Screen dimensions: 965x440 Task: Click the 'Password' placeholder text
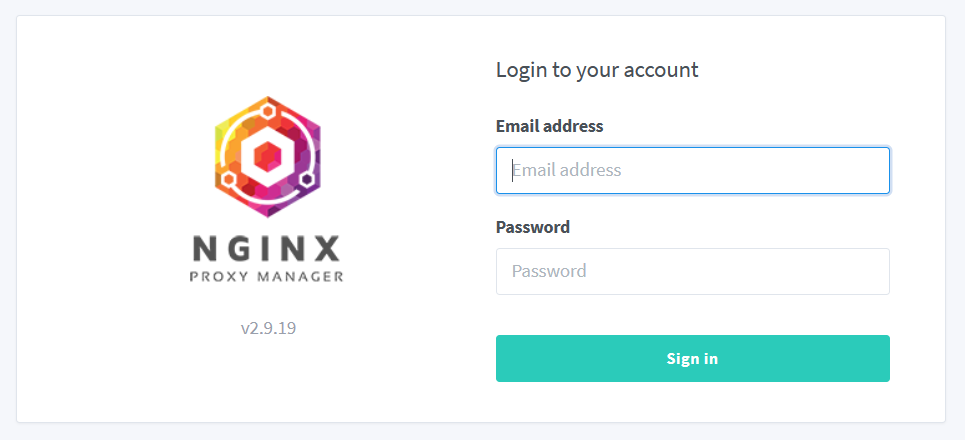(x=549, y=271)
